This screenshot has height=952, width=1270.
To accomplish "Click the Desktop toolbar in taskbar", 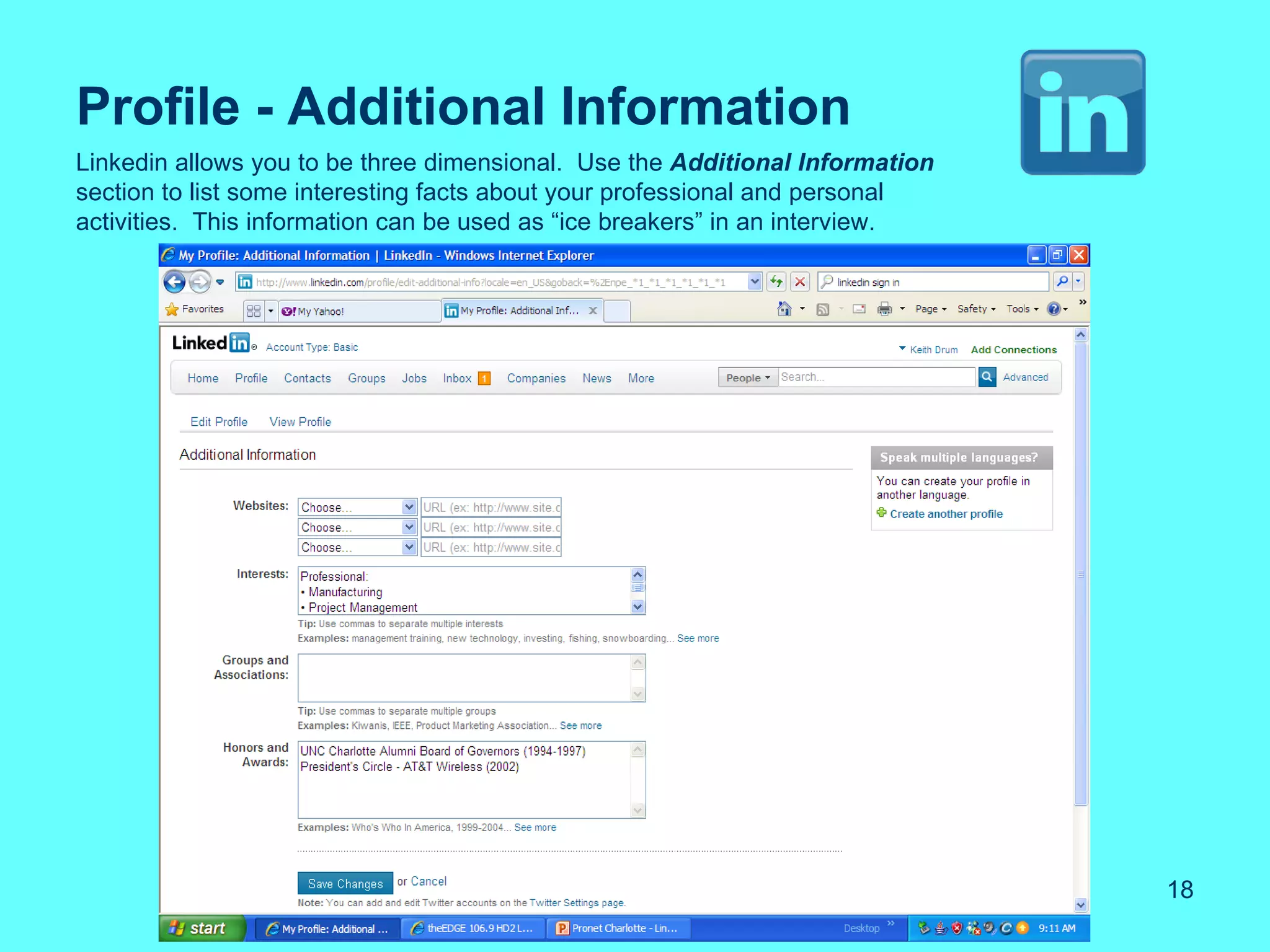I will (861, 928).
